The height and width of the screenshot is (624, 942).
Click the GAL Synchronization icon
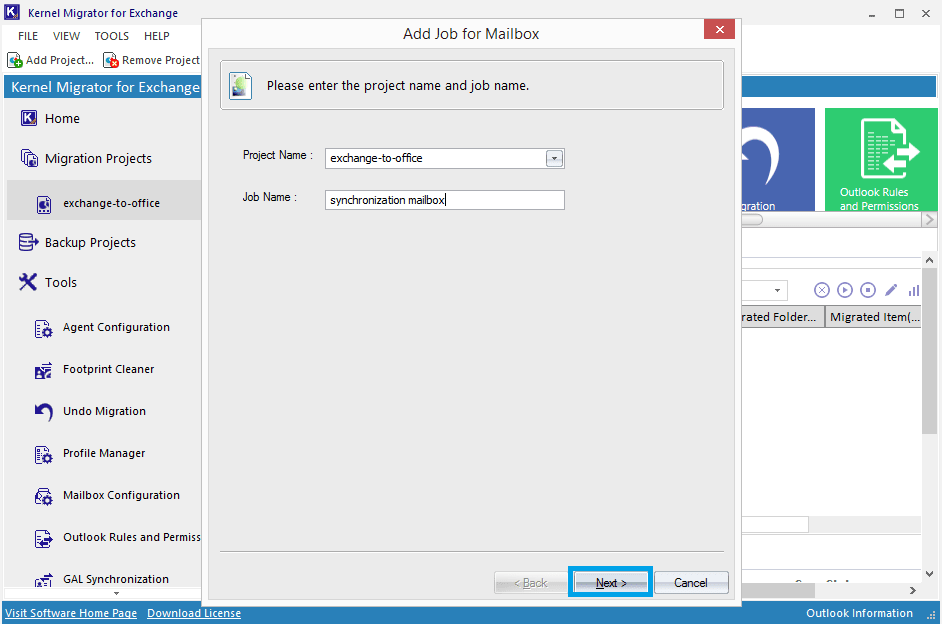coord(43,580)
